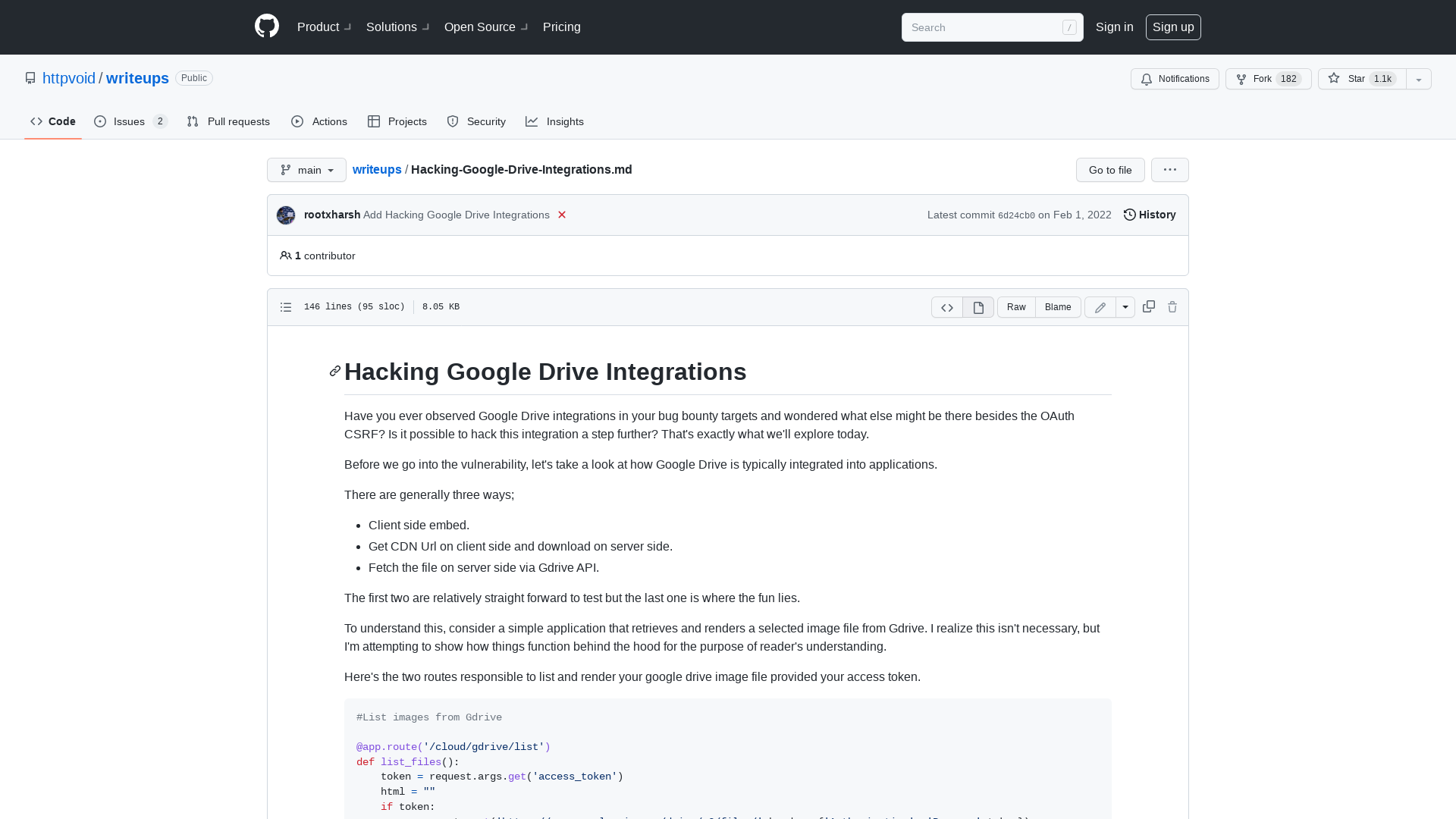Open the Pull requests tab
Image resolution: width=1456 pixels, height=819 pixels.
tap(228, 121)
